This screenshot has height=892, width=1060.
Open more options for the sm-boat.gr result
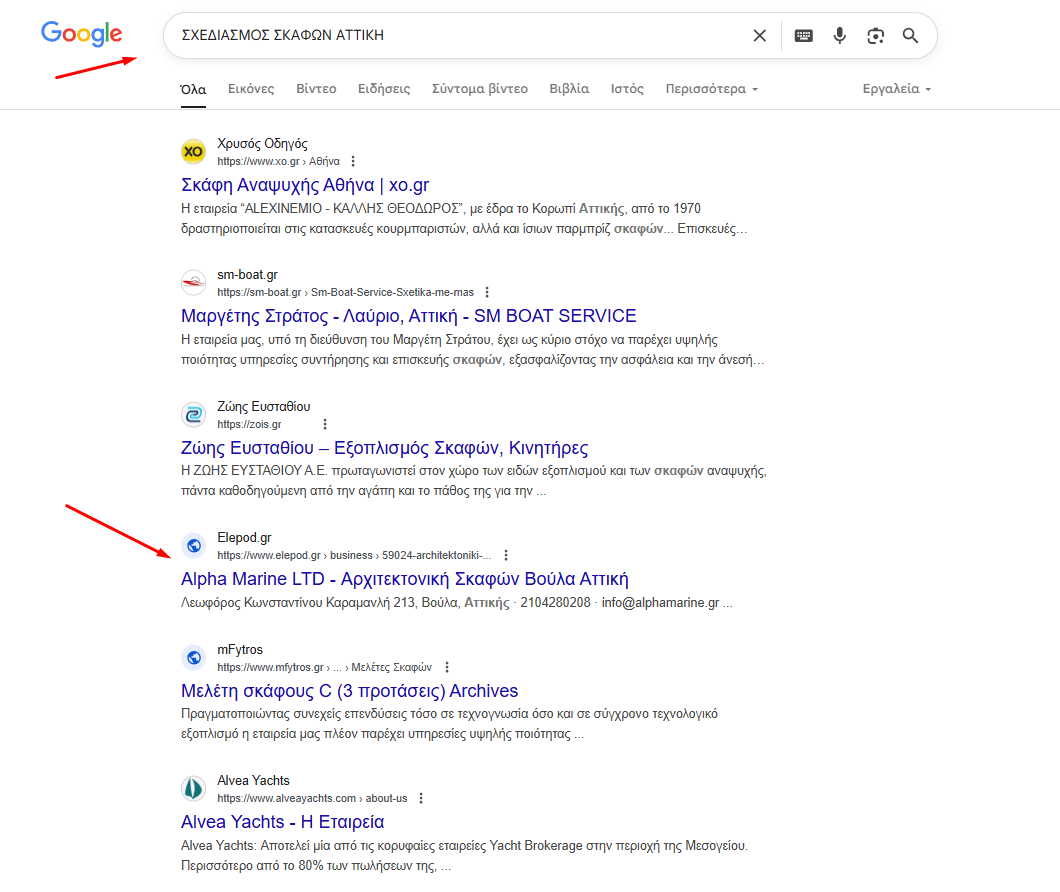[x=487, y=292]
